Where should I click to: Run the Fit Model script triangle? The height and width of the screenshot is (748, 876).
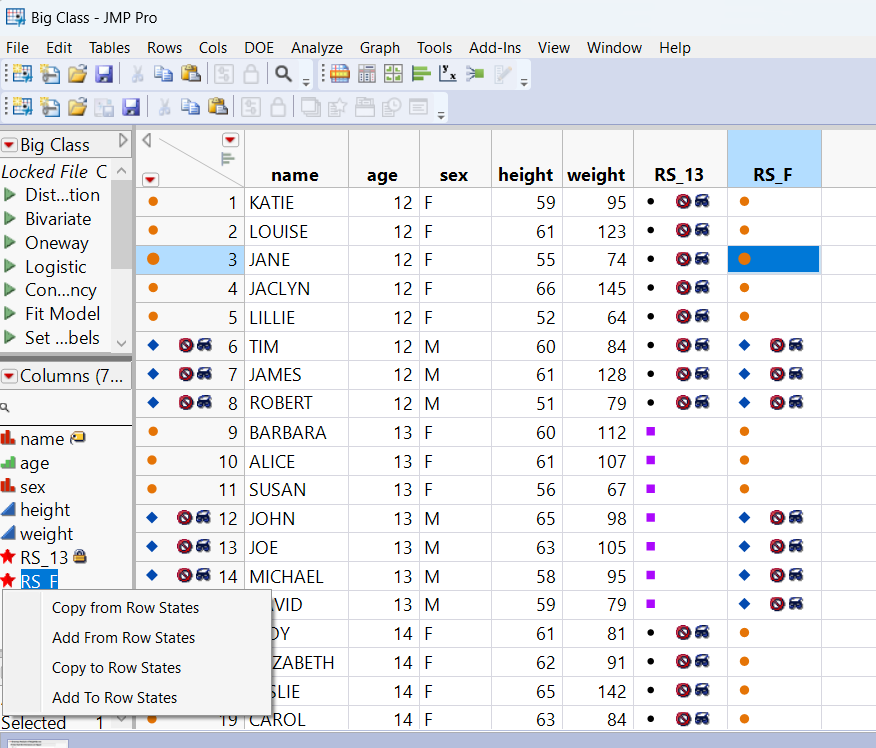10,313
